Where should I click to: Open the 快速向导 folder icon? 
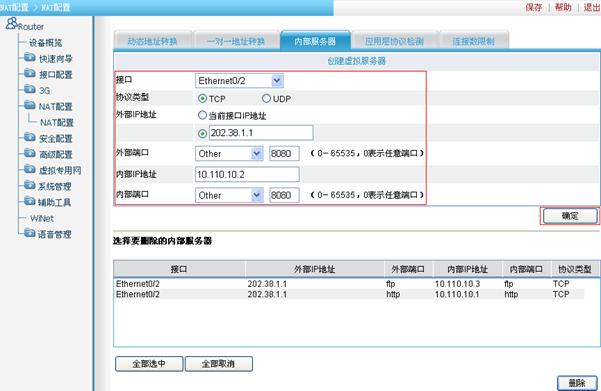pyautogui.click(x=30, y=58)
